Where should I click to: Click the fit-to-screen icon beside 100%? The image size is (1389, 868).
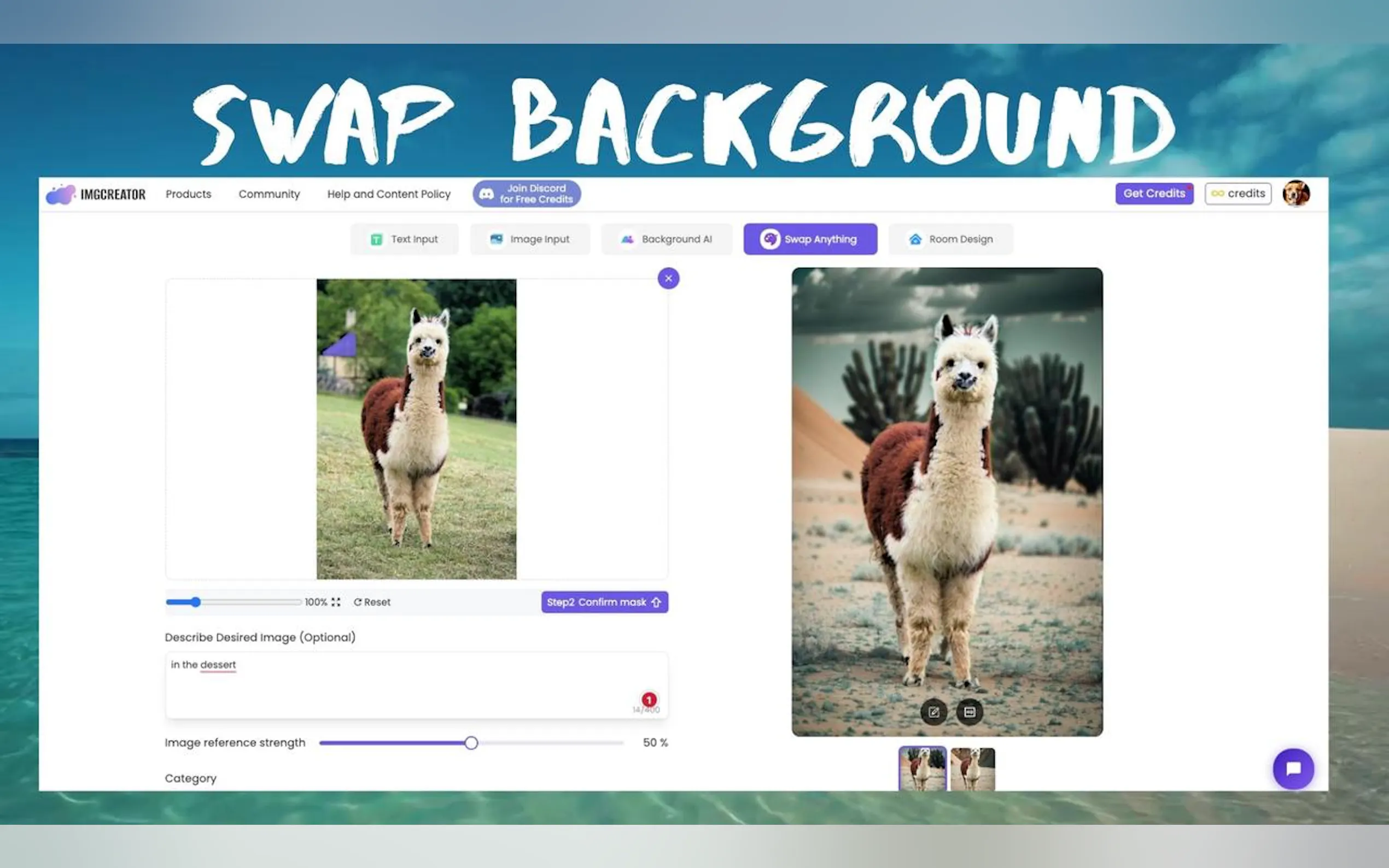pos(336,602)
